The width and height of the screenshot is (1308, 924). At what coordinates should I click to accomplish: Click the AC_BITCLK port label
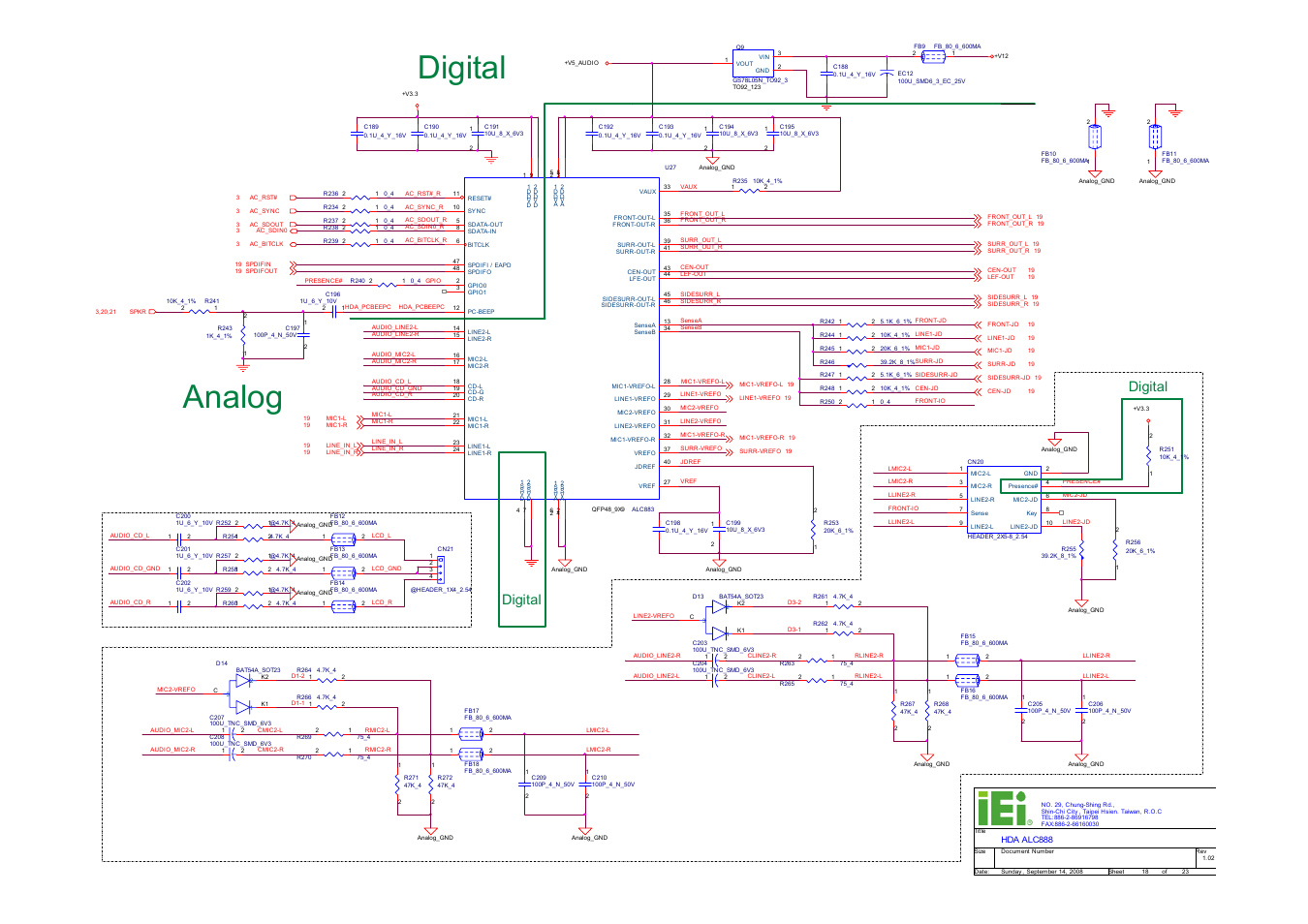click(x=266, y=244)
